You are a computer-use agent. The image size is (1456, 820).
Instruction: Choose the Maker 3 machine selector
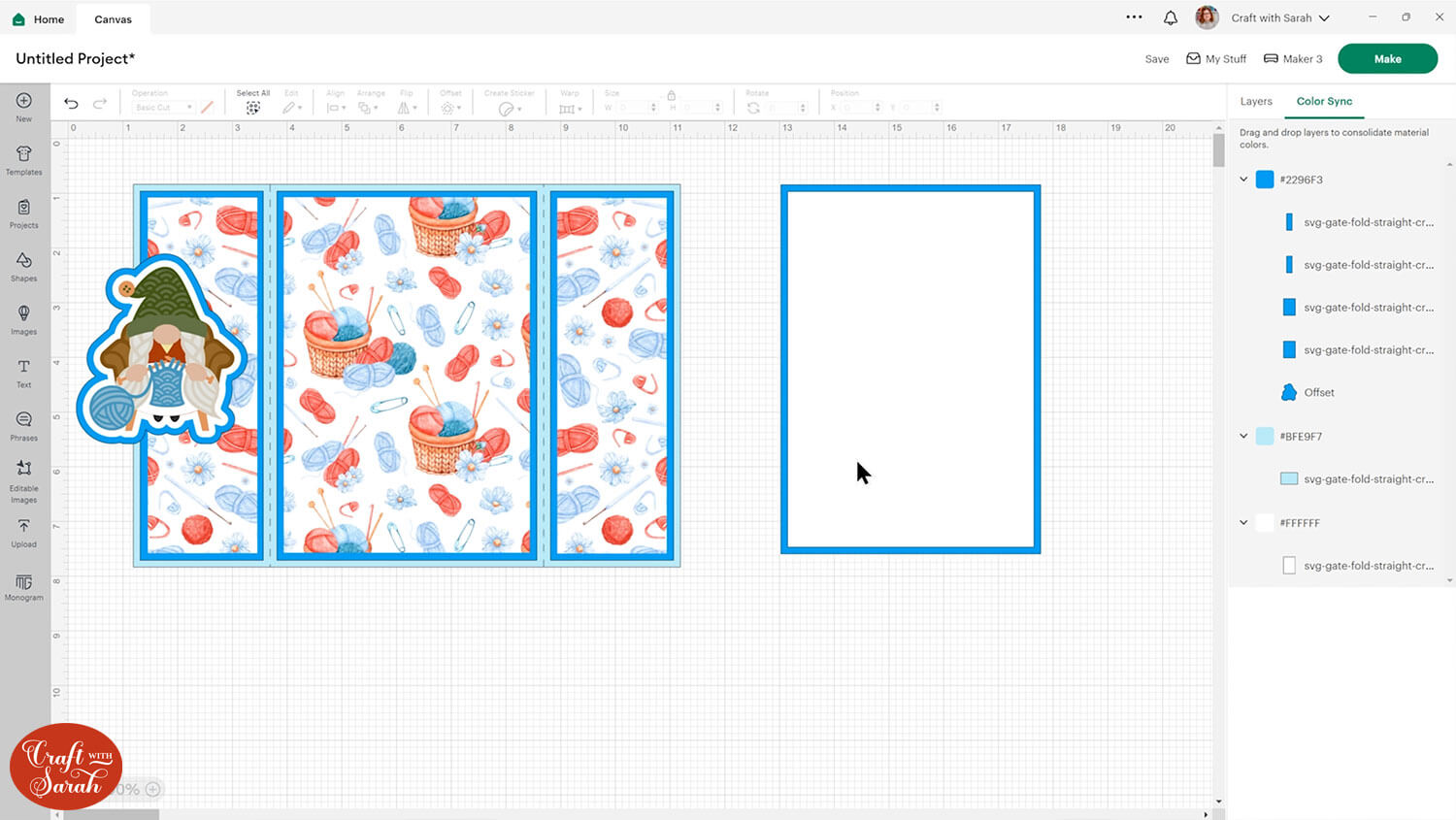point(1293,59)
